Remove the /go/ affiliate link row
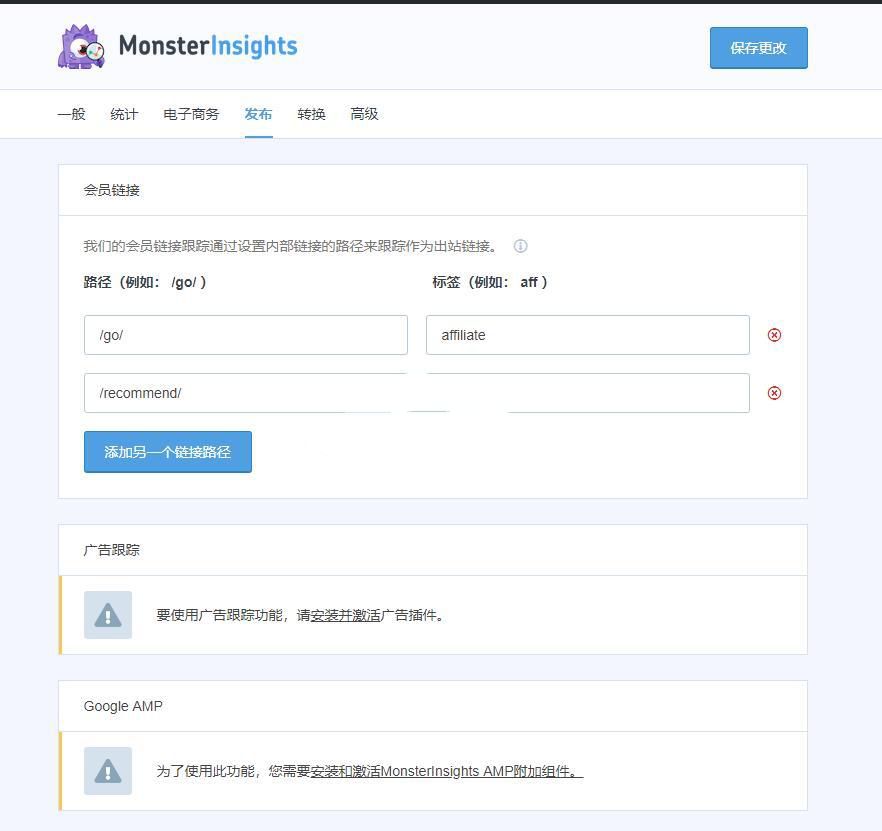Viewport: 882px width, 831px height. (774, 335)
